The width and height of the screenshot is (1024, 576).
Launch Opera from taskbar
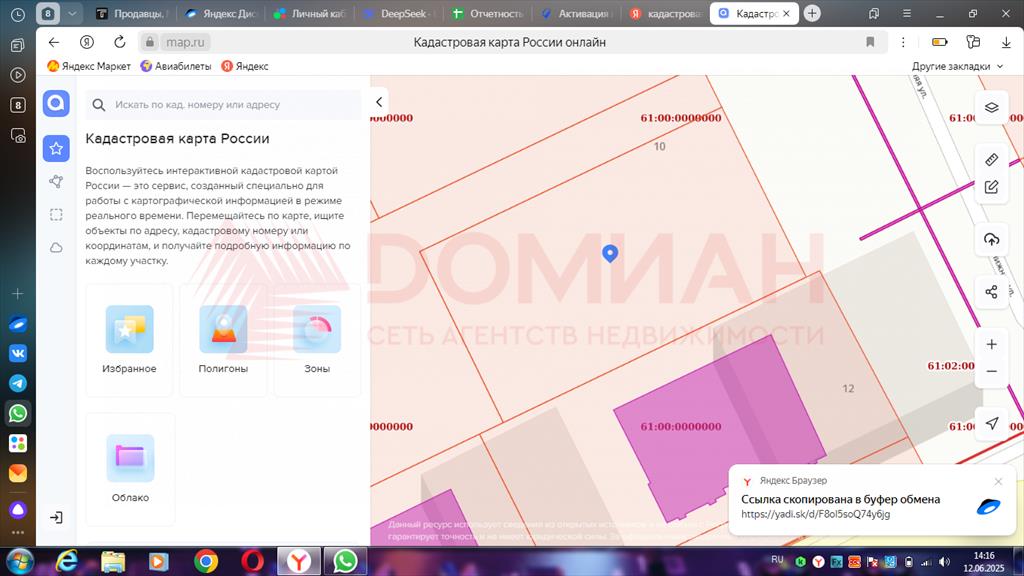pos(253,562)
